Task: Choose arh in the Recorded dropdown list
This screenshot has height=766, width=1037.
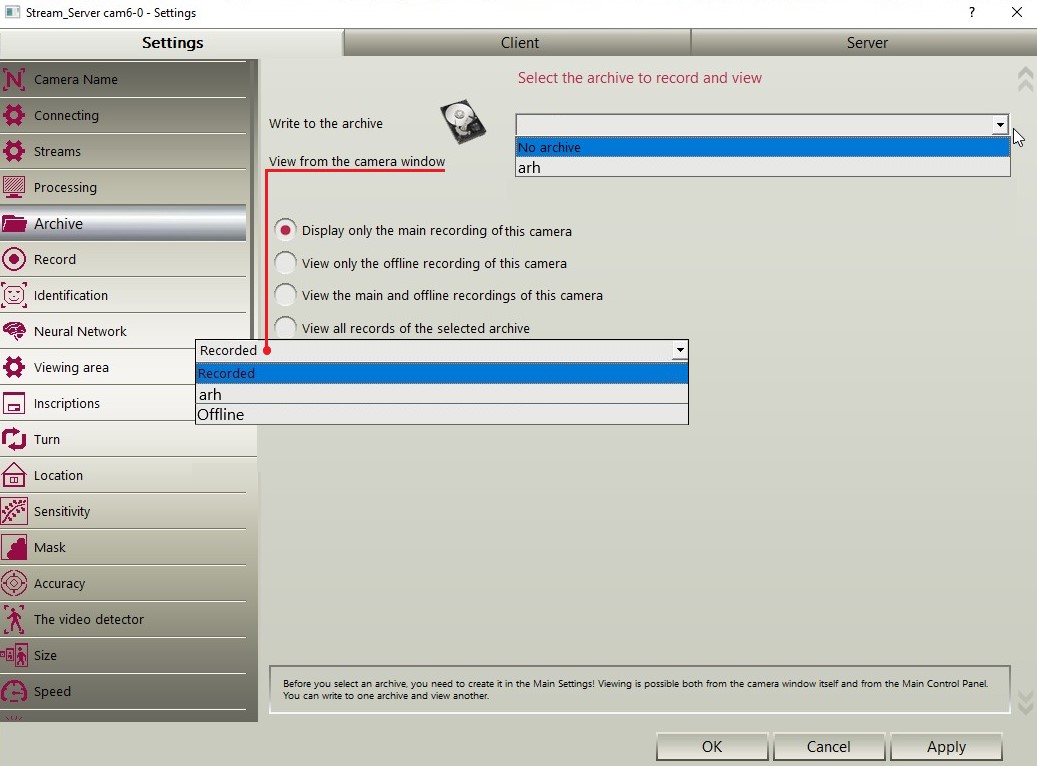Action: click(x=442, y=394)
